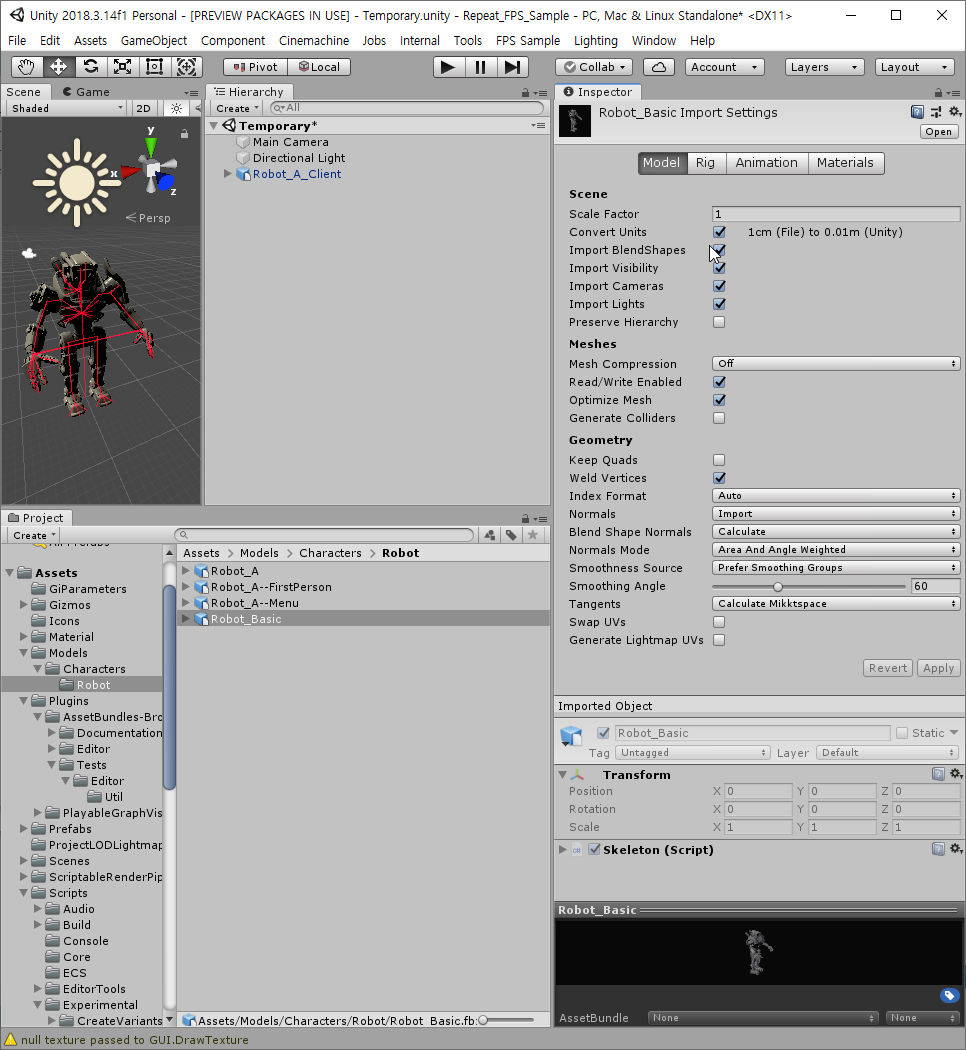Screen dimensions: 966x1050
Task: Enable Keep Quads checkbox
Action: 719,460
